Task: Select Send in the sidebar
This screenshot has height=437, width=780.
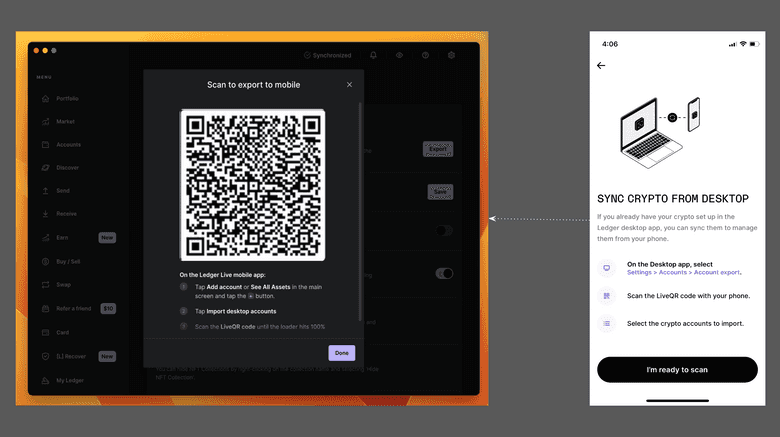Action: [62, 190]
